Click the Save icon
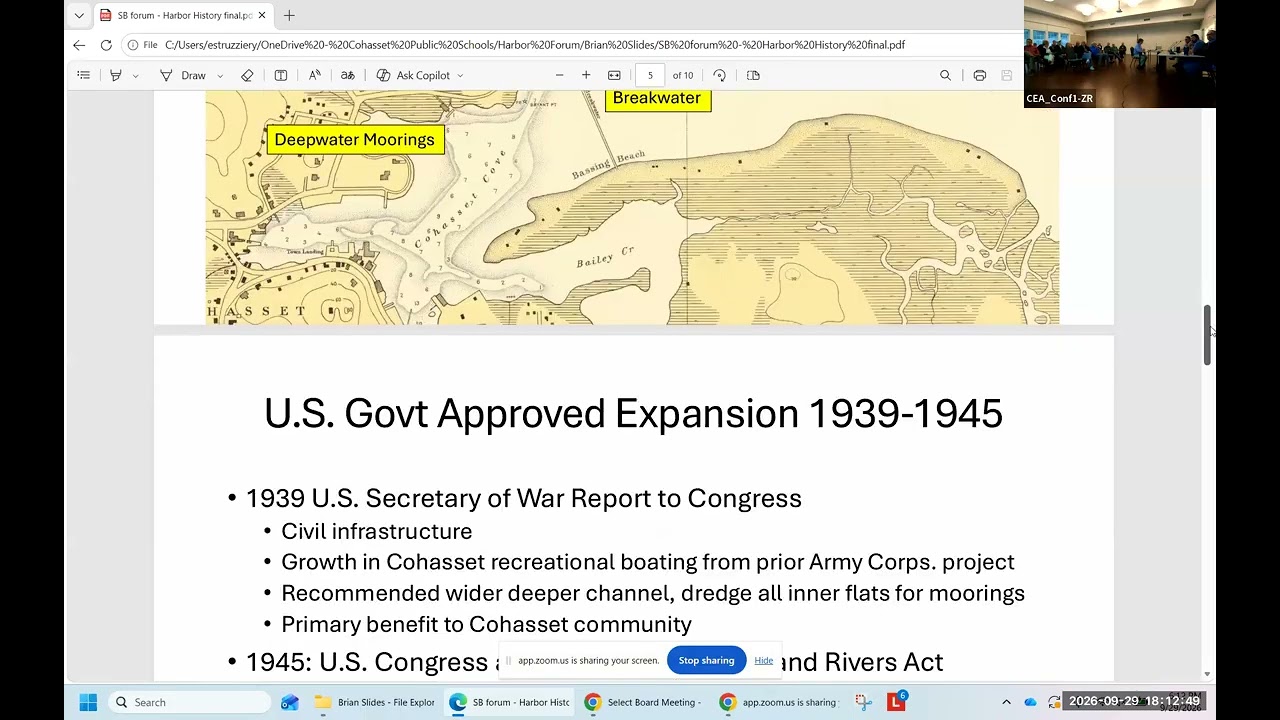 pyautogui.click(x=1006, y=75)
